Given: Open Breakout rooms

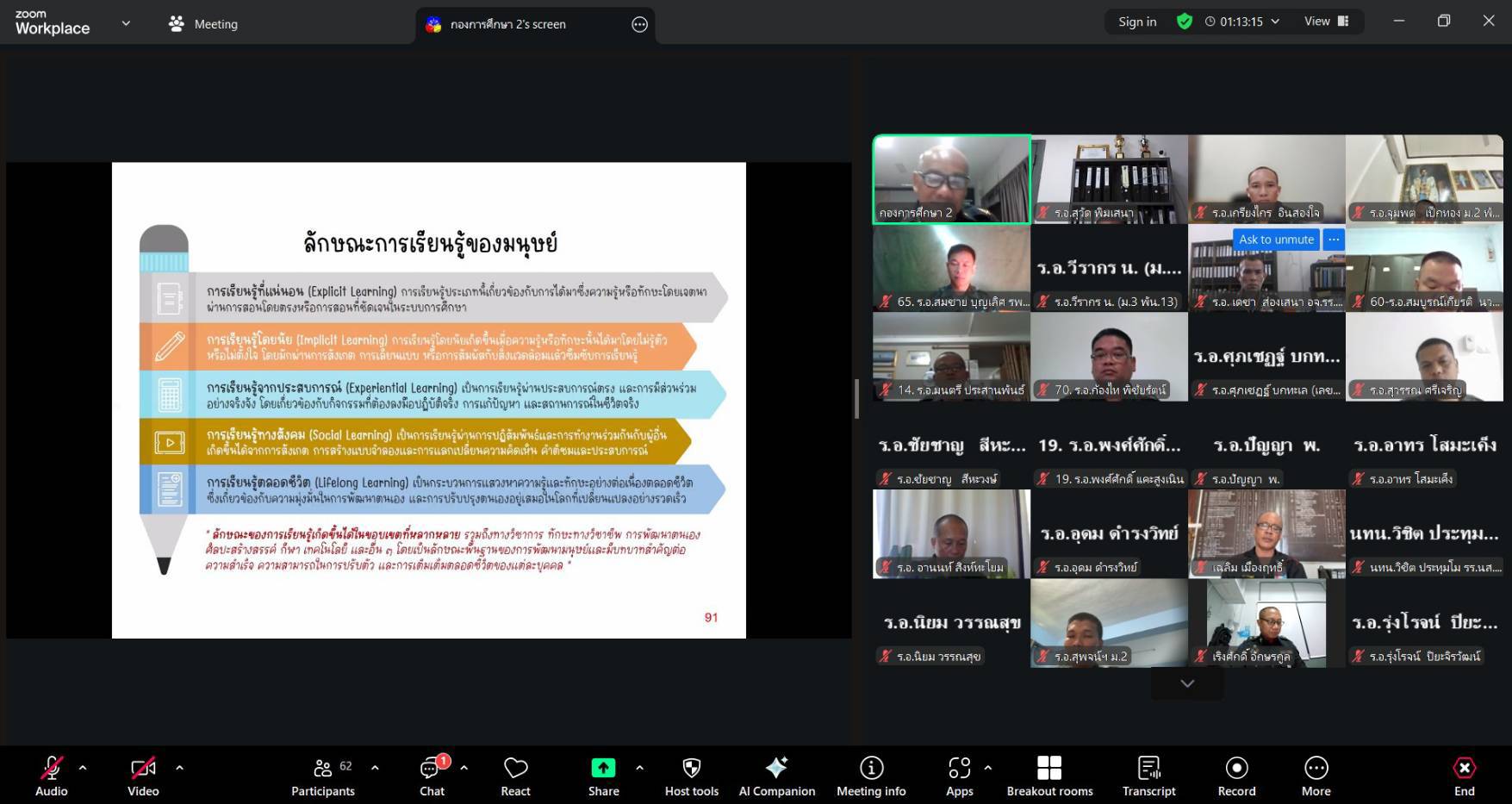Looking at the screenshot, I should (1048, 776).
